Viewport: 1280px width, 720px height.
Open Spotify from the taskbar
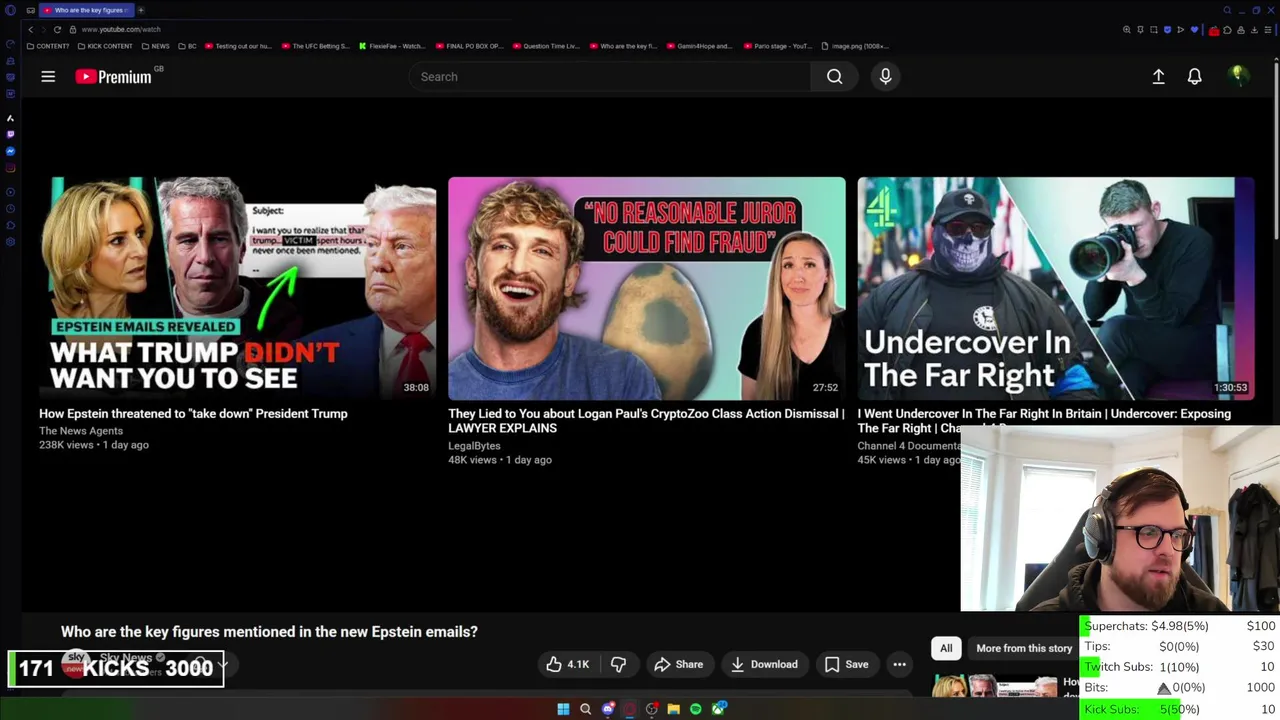click(695, 709)
